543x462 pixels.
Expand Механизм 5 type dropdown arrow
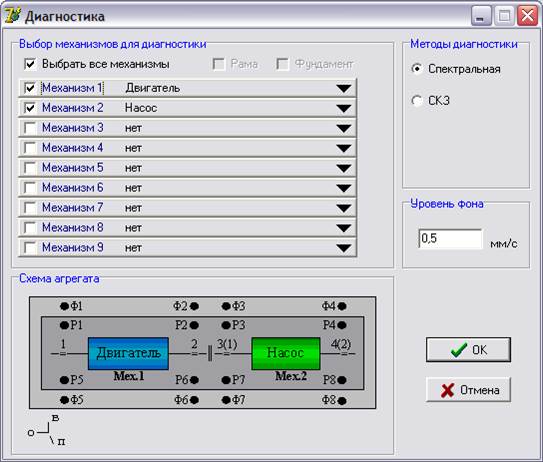point(344,169)
